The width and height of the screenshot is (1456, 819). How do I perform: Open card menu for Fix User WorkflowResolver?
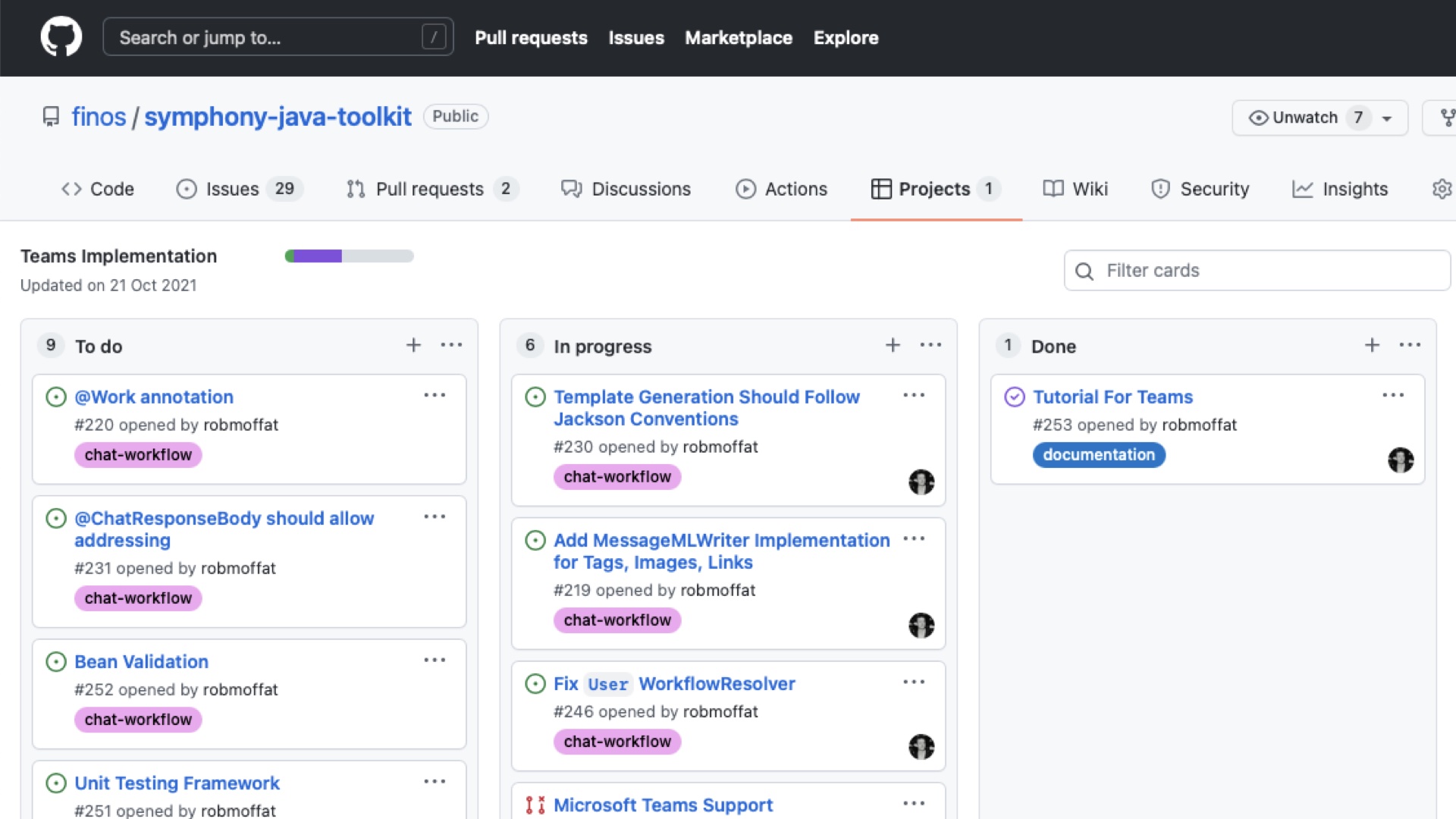point(914,682)
